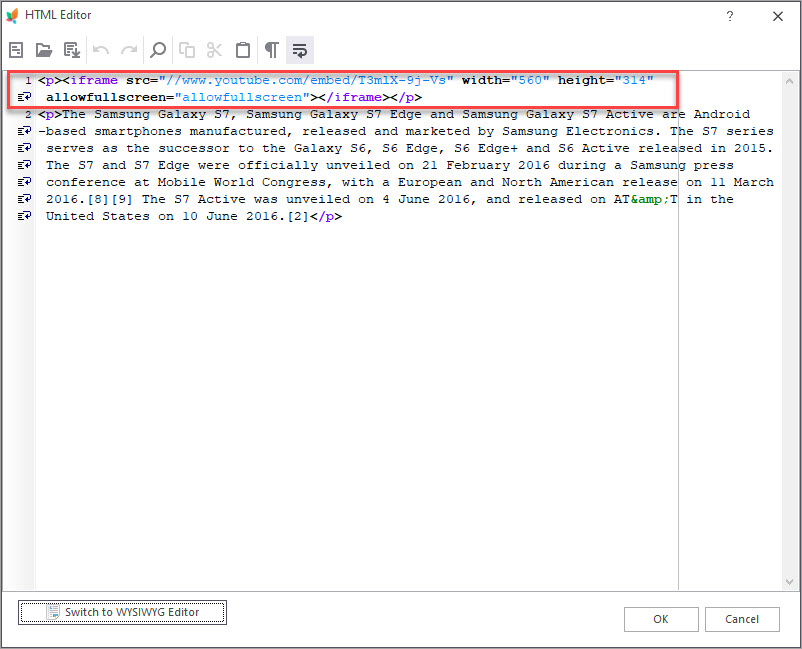Viewport: 802px width, 649px height.
Task: Dismiss dialog with Cancel button
Action: coord(742,619)
